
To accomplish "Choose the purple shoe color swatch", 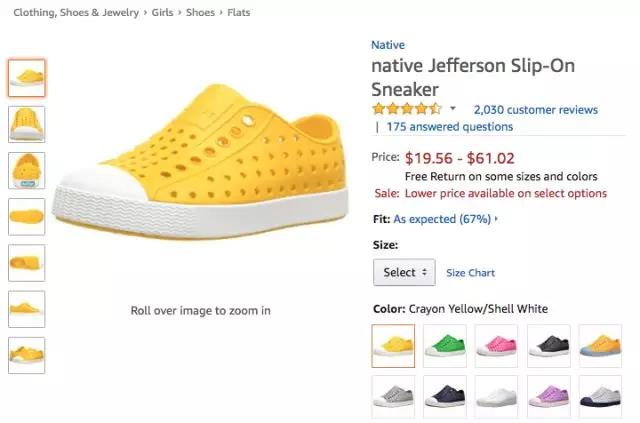I will click(x=548, y=395).
